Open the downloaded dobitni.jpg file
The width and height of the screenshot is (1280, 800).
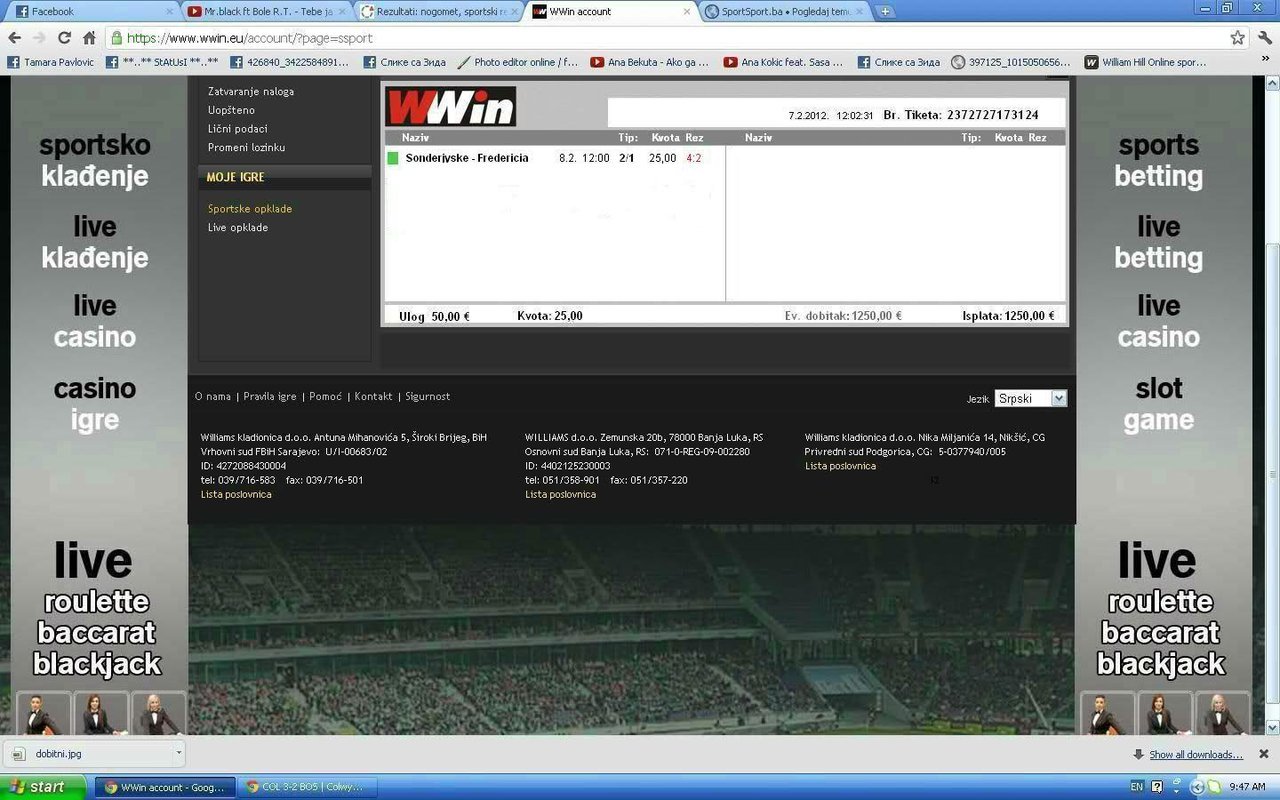pos(88,753)
